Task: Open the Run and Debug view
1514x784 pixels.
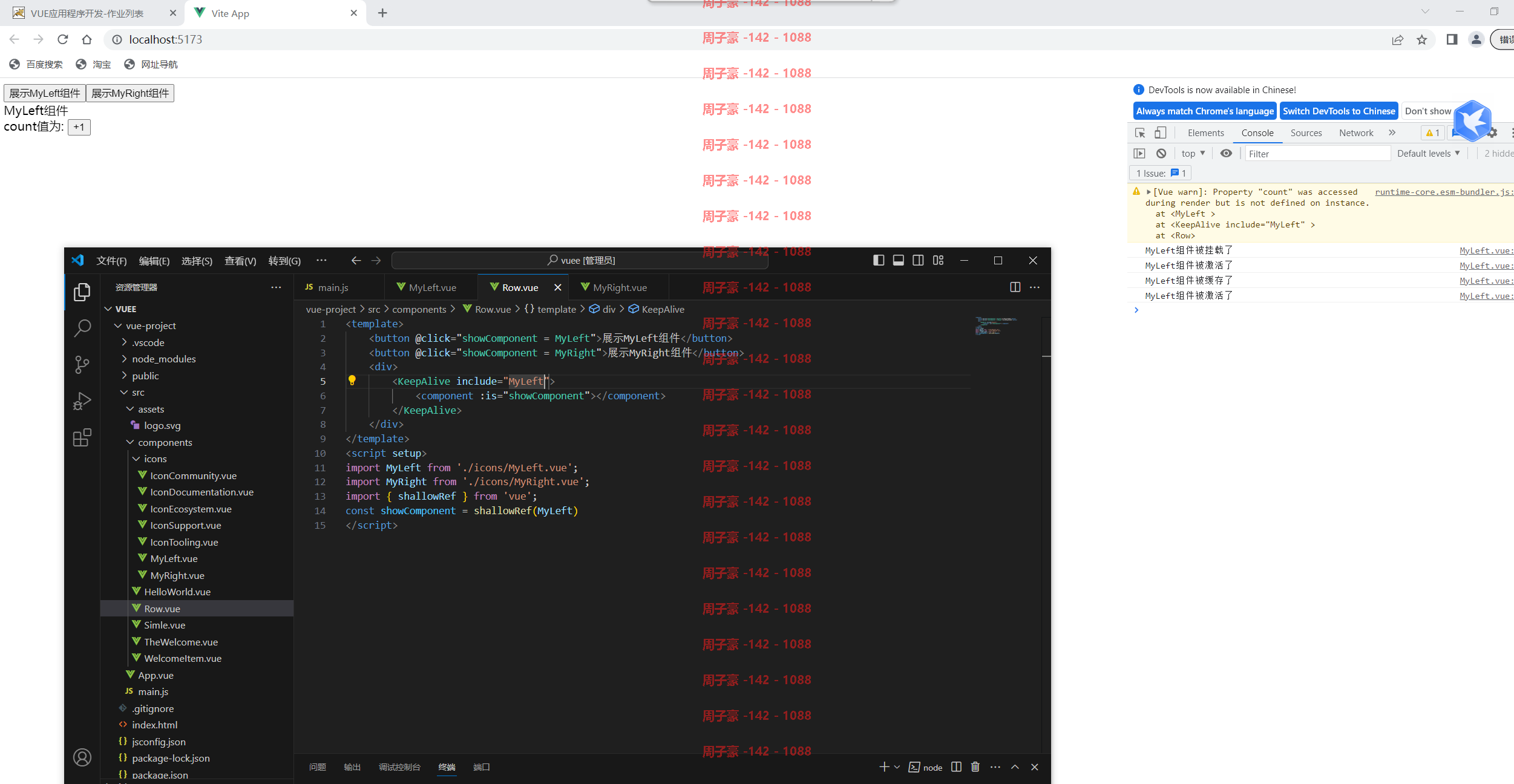Action: (x=82, y=400)
